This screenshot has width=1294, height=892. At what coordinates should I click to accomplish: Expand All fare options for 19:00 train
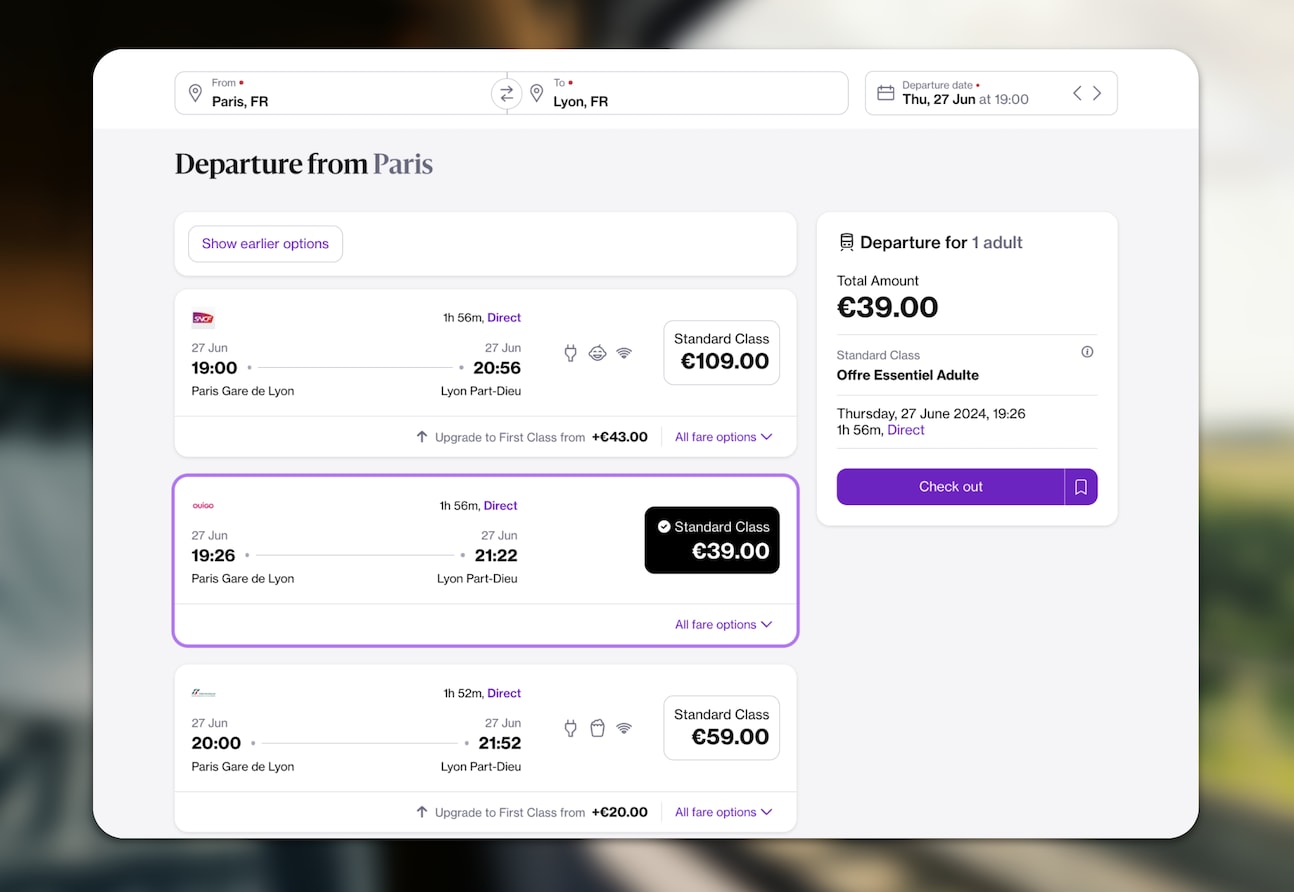tap(723, 437)
